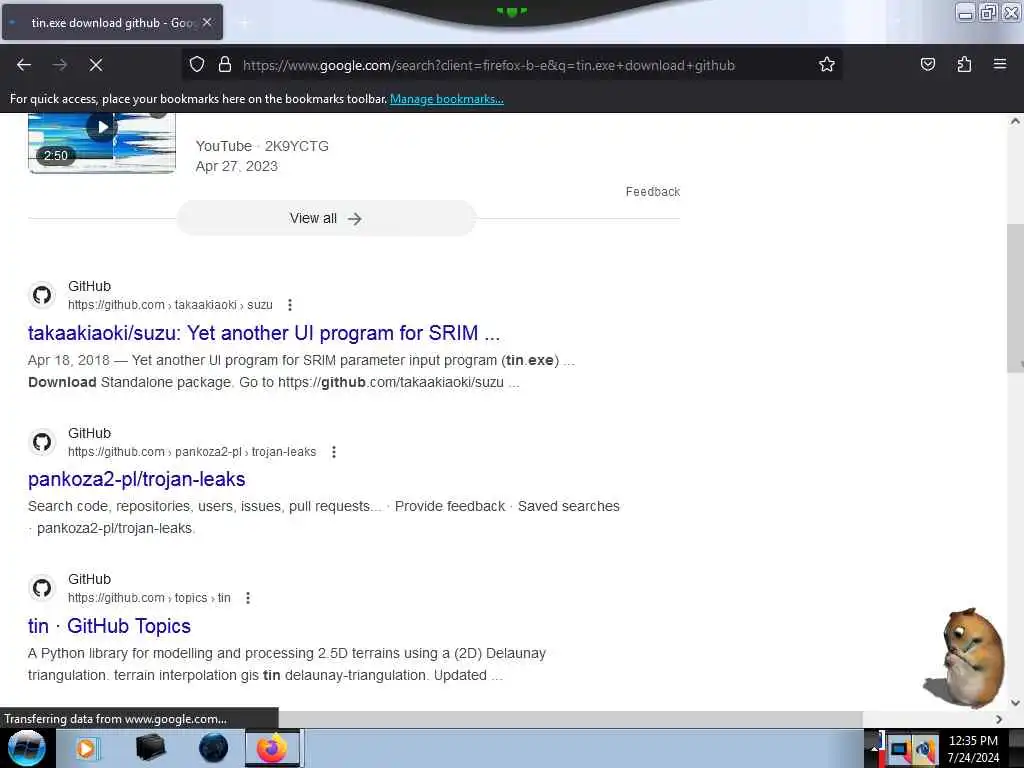Viewport: 1024px width, 768px height.
Task: Click the https://github.com › takaakiaoki › suzu breadcrumb
Action: [x=170, y=305]
